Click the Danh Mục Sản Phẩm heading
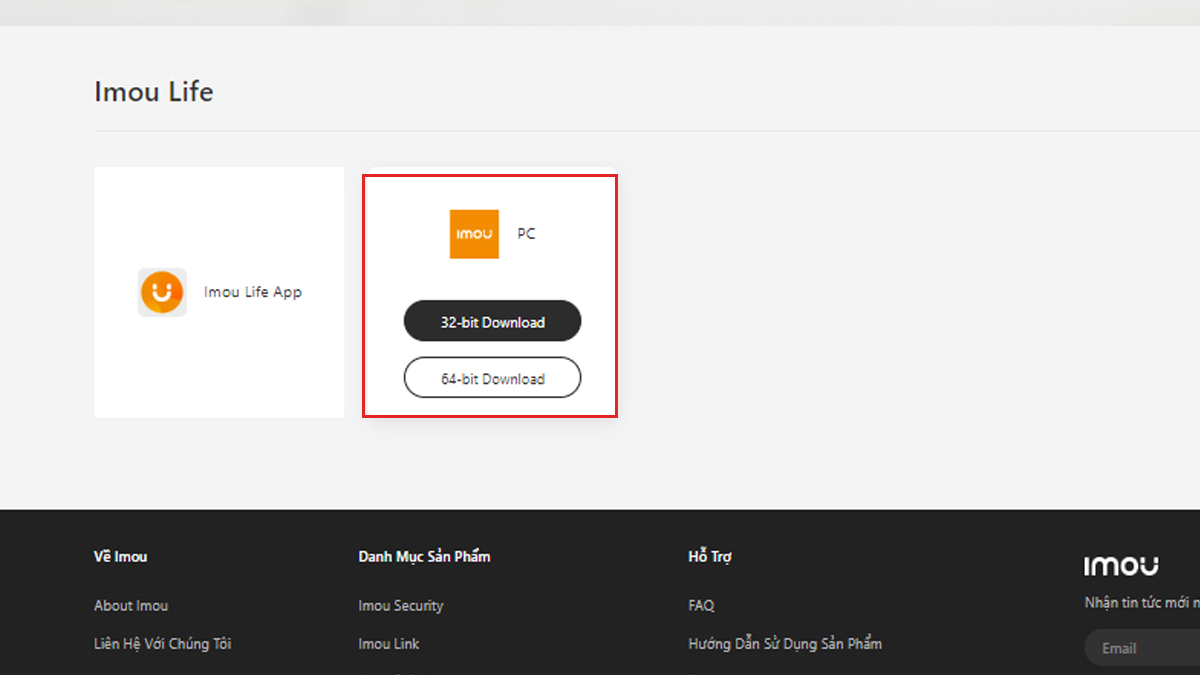 click(x=424, y=556)
